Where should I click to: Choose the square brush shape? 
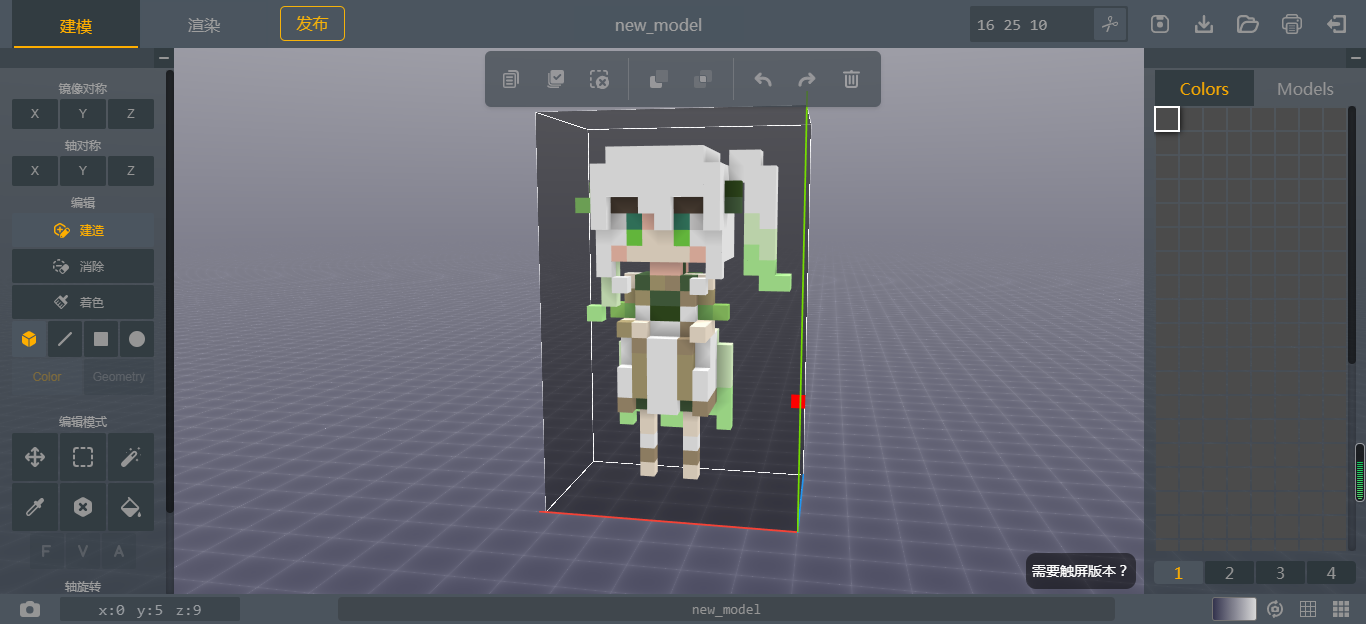click(x=101, y=339)
